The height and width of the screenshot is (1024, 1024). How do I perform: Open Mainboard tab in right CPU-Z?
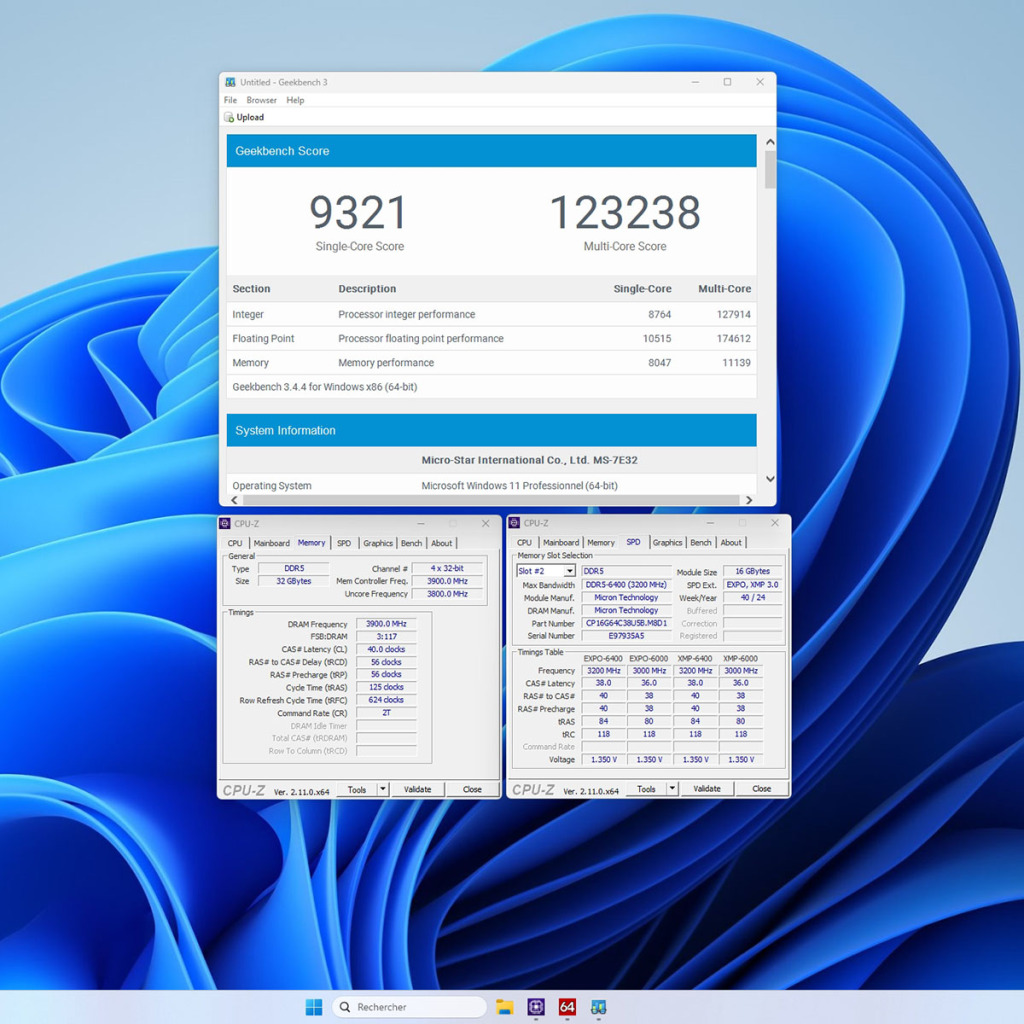[x=561, y=543]
